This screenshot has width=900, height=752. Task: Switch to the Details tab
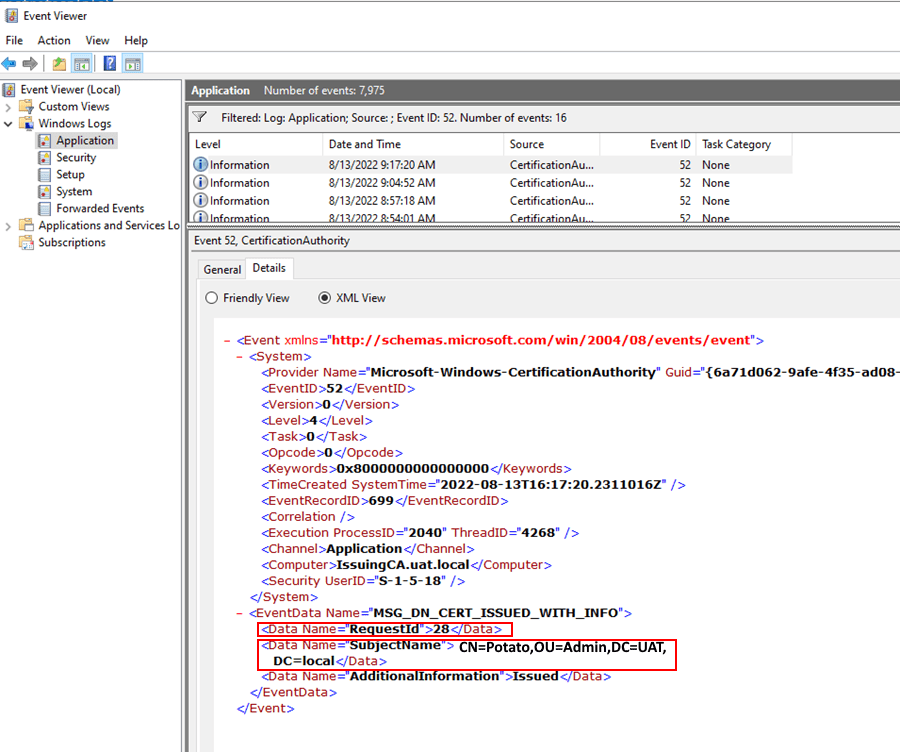pos(269,268)
